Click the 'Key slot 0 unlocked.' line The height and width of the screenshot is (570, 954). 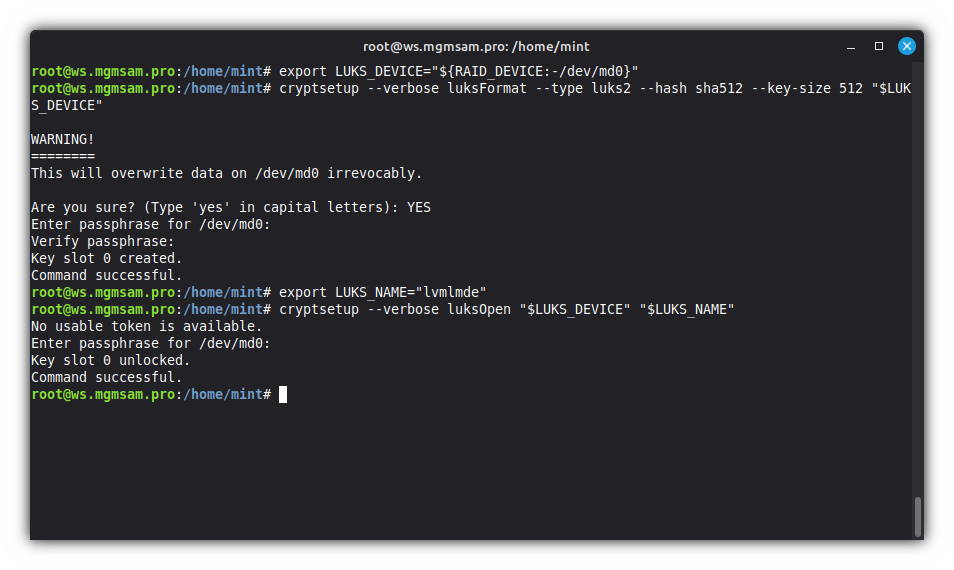click(110, 360)
